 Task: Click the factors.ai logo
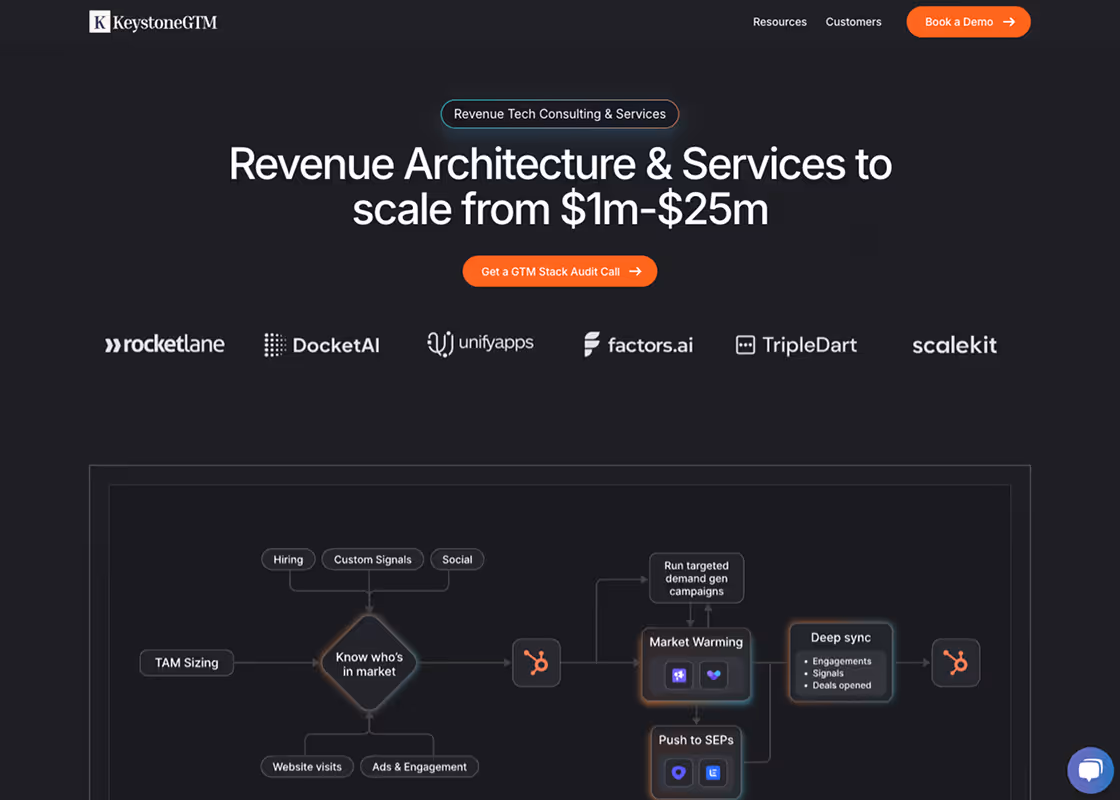638,345
